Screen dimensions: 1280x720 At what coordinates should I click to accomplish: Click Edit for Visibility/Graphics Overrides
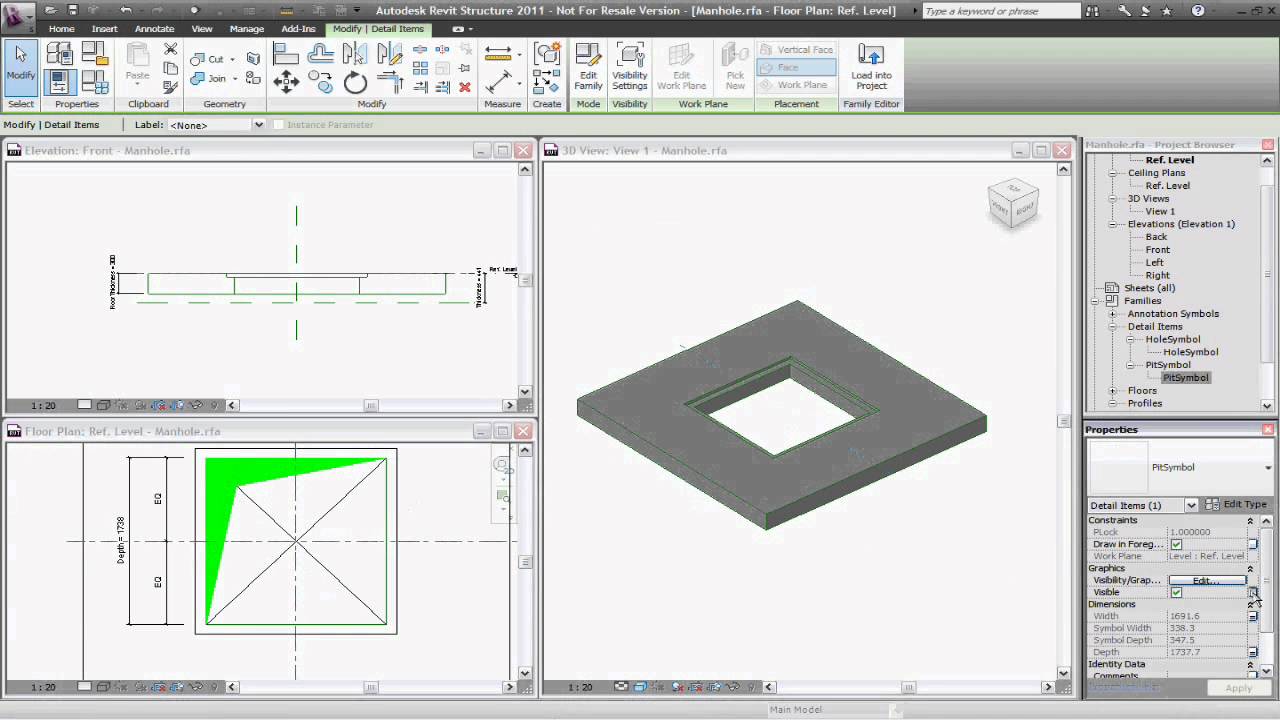click(1208, 580)
